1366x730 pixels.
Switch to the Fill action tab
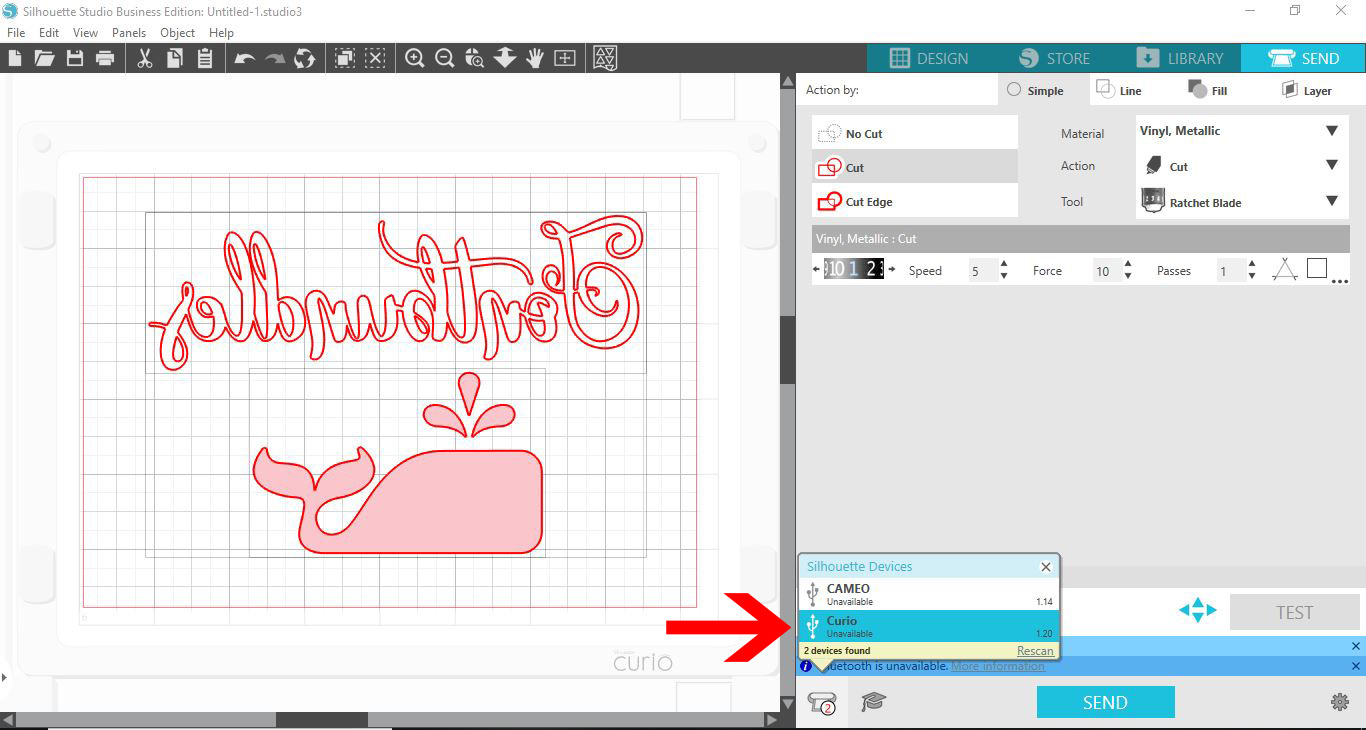coord(1208,90)
